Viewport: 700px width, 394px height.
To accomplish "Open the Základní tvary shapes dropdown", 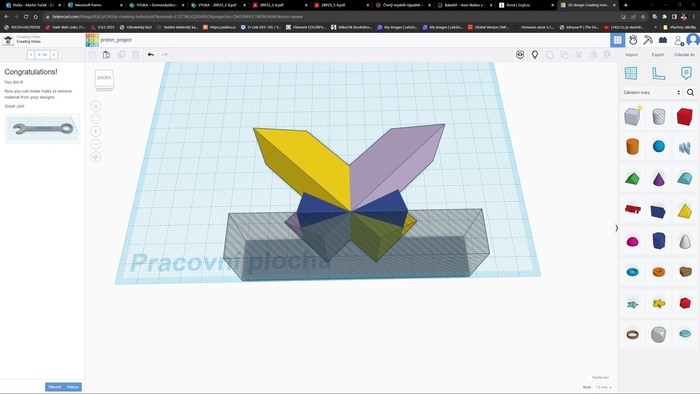I will [651, 92].
